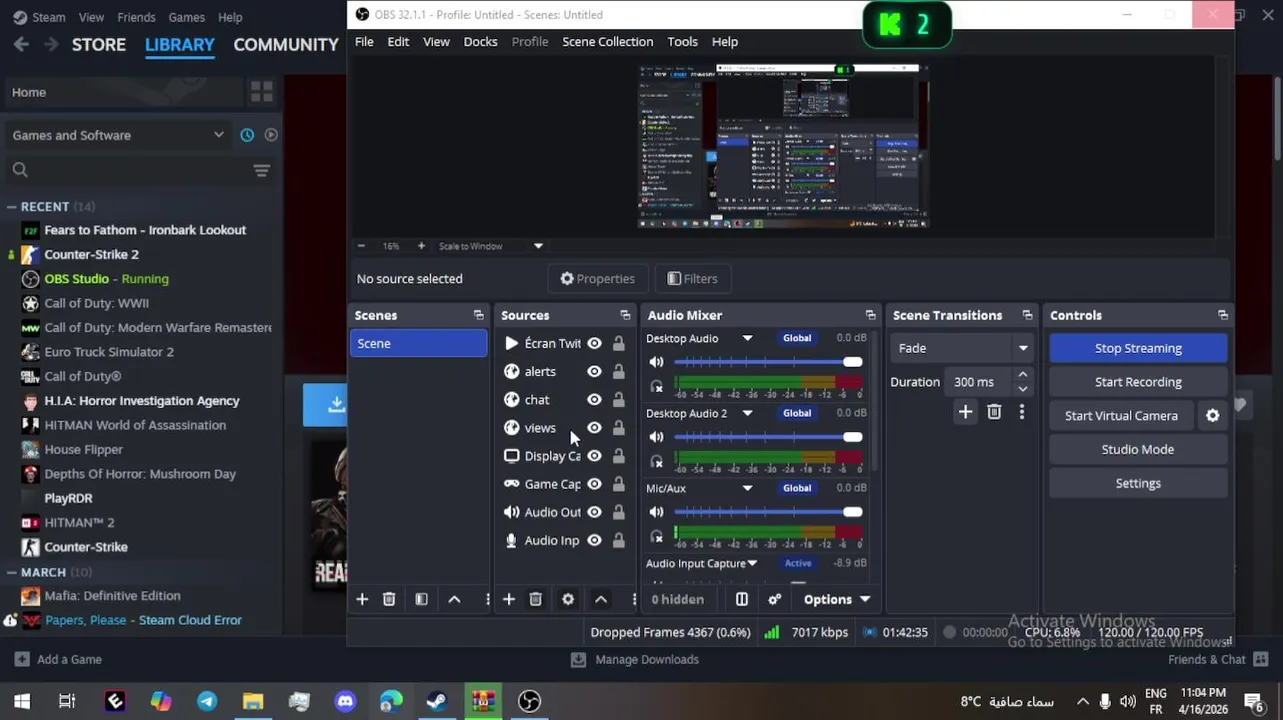This screenshot has height=720, width=1283.
Task: Open Desktop Audio options dropdown arrow
Action: click(747, 338)
